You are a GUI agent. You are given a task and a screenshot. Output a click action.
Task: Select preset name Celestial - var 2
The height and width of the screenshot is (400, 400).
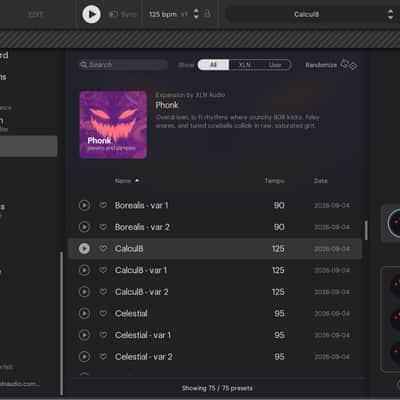pos(144,357)
